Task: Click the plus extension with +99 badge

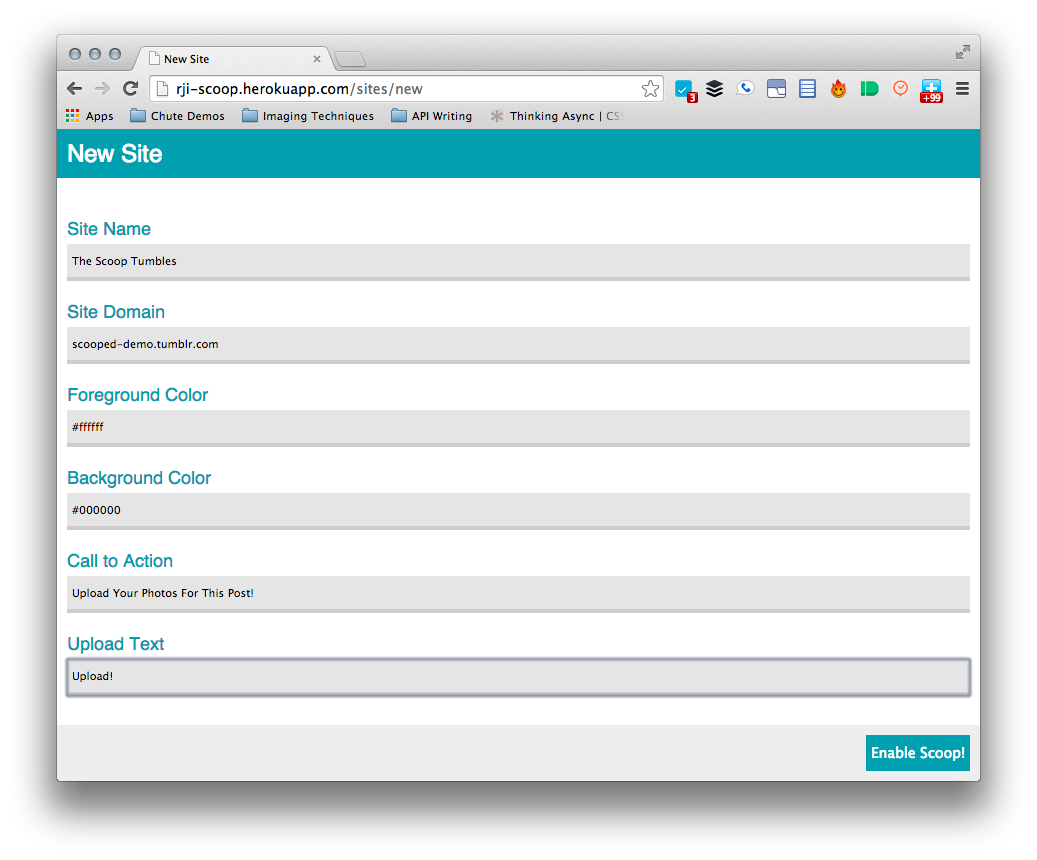Action: pos(931,91)
